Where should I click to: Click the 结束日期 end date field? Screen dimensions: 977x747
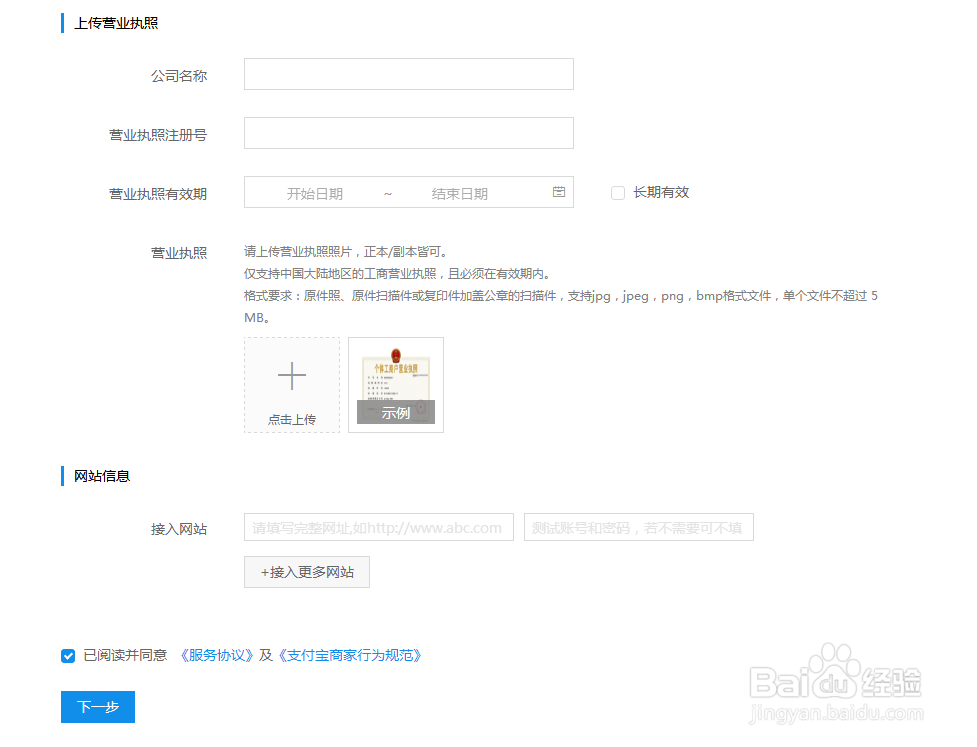click(460, 192)
